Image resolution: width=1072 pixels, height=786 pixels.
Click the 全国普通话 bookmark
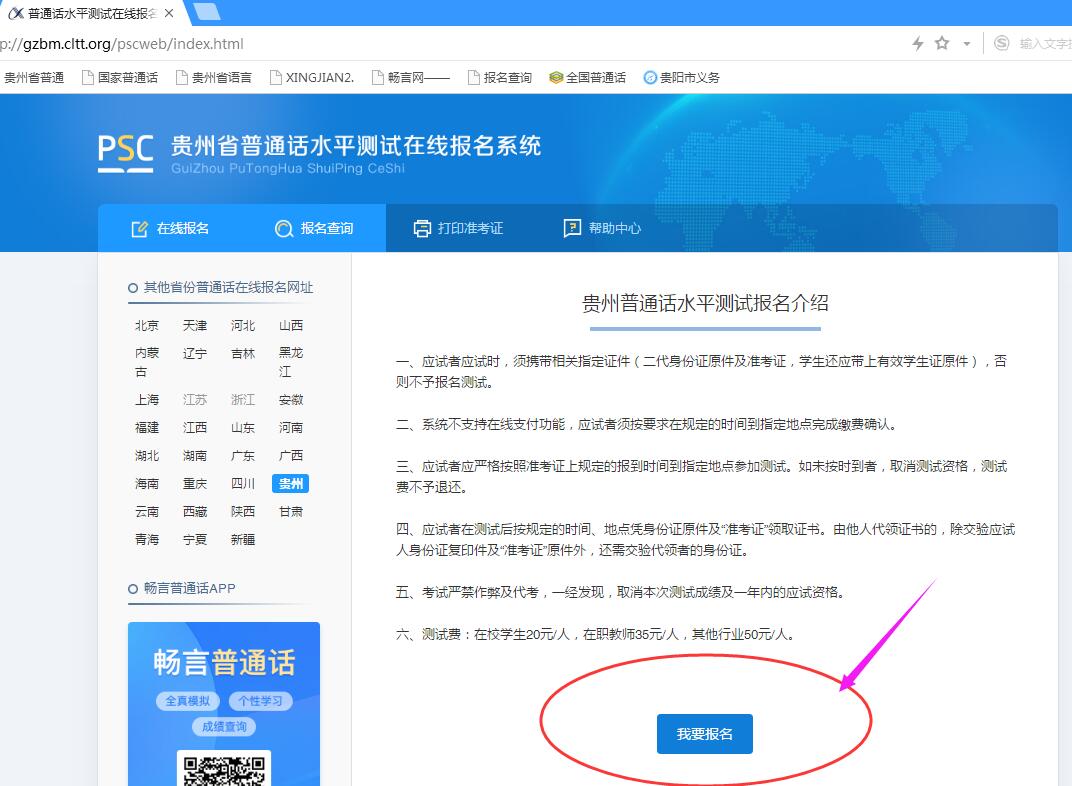tap(587, 77)
